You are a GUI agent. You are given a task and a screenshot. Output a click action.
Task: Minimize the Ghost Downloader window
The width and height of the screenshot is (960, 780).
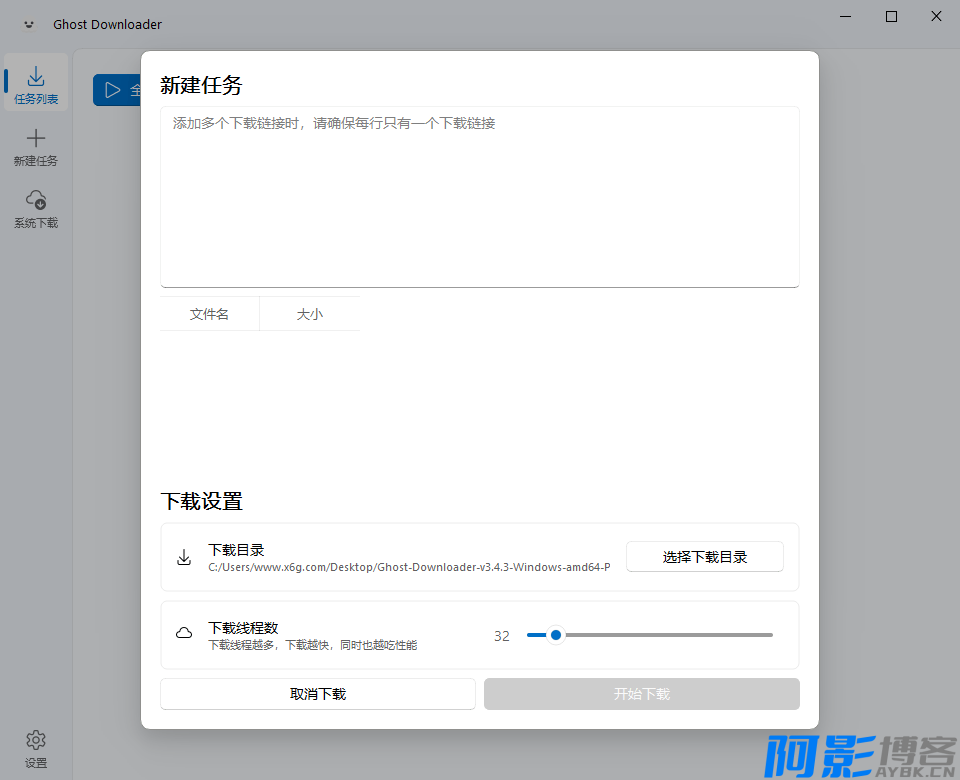tap(846, 17)
